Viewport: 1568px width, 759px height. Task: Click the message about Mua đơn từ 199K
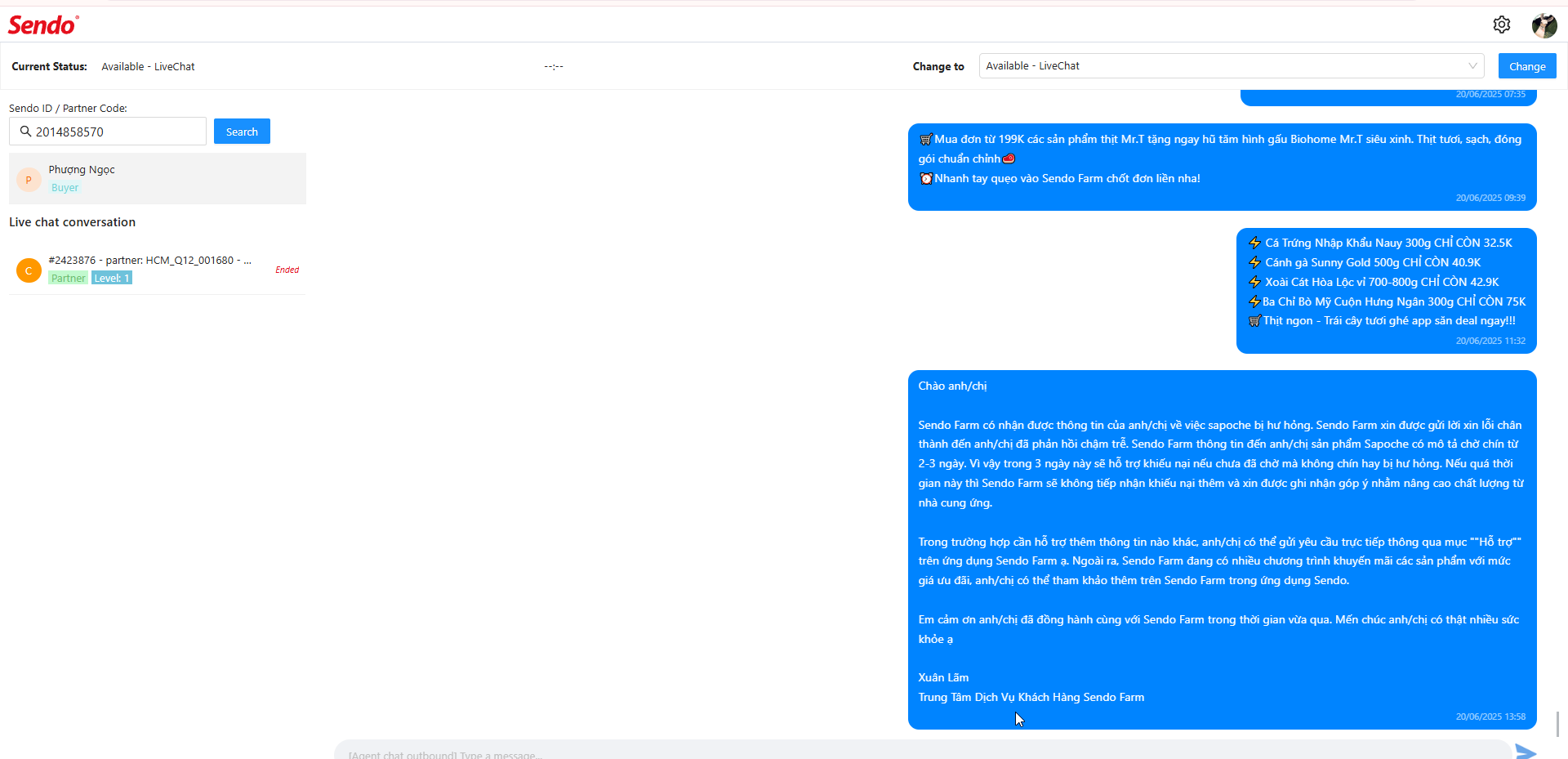[x=1223, y=167]
